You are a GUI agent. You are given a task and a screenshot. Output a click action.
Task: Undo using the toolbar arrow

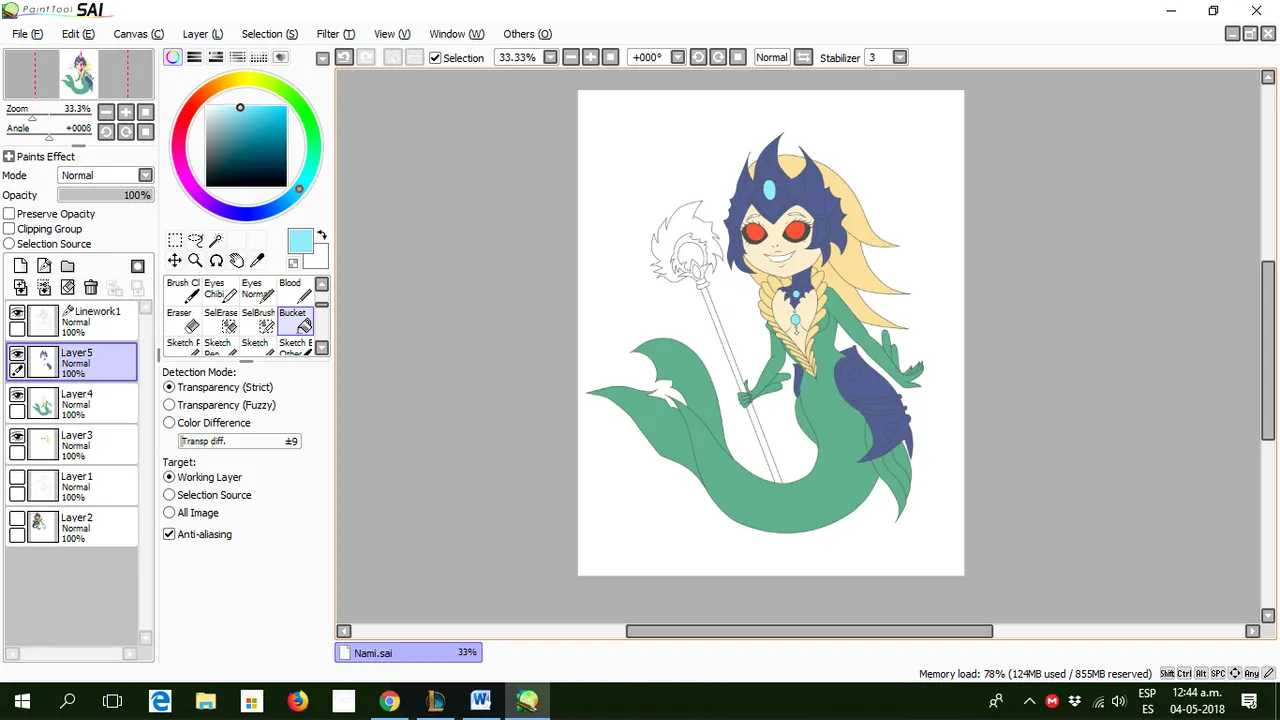point(344,57)
